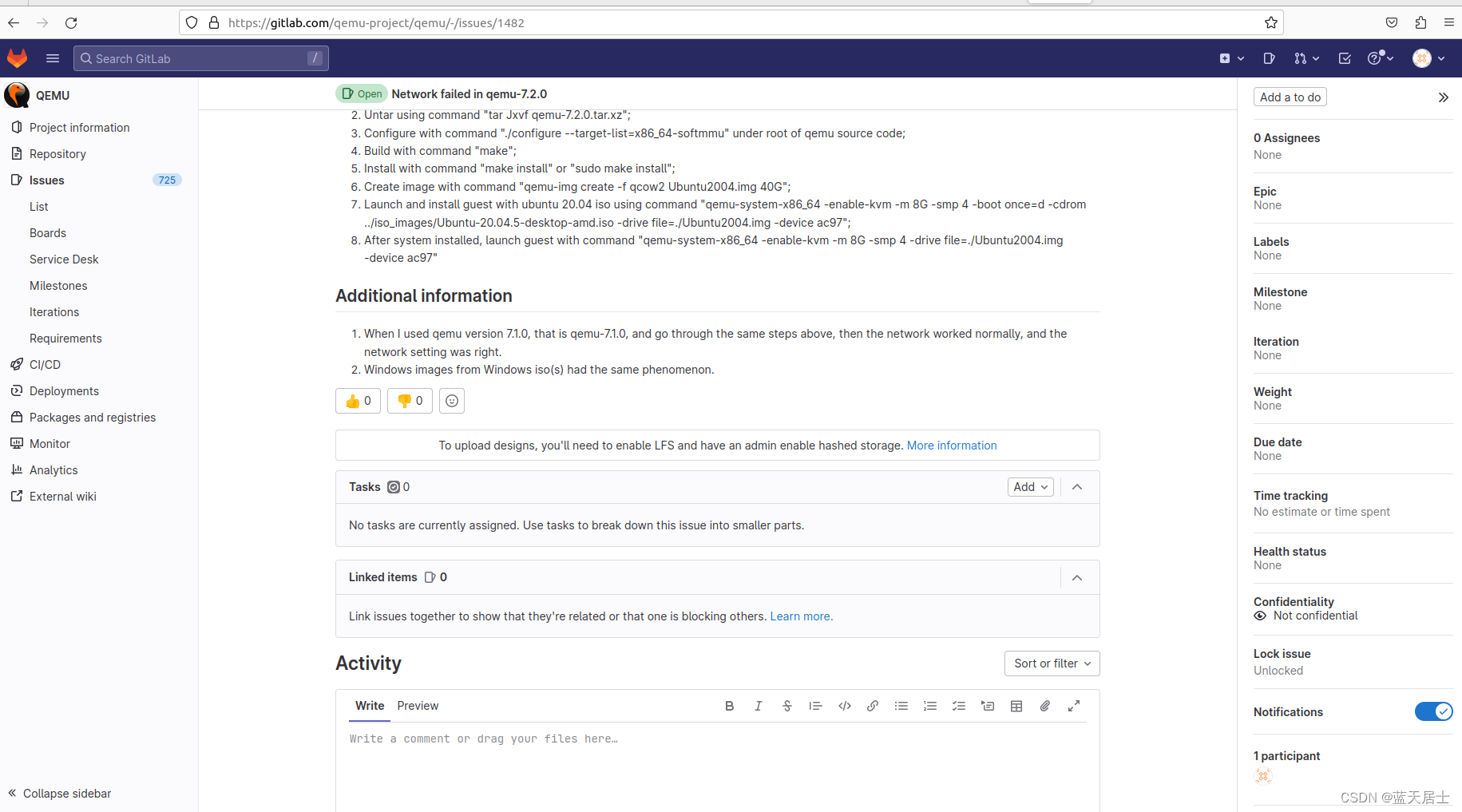Open the To-Do list checkmark icon

pos(1345,58)
